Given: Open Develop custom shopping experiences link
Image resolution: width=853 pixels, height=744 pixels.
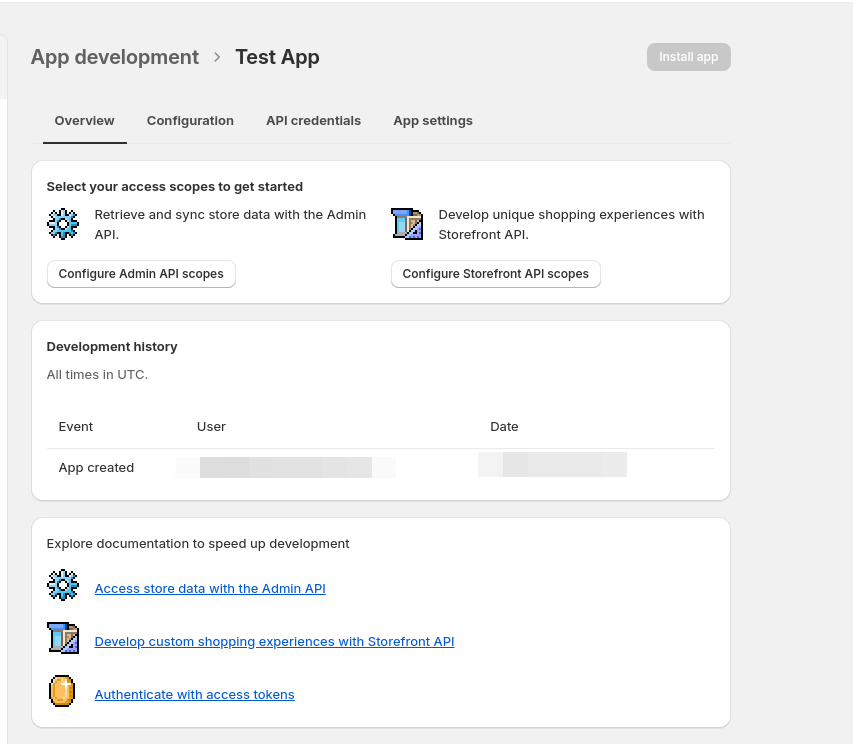Looking at the screenshot, I should 274,642.
